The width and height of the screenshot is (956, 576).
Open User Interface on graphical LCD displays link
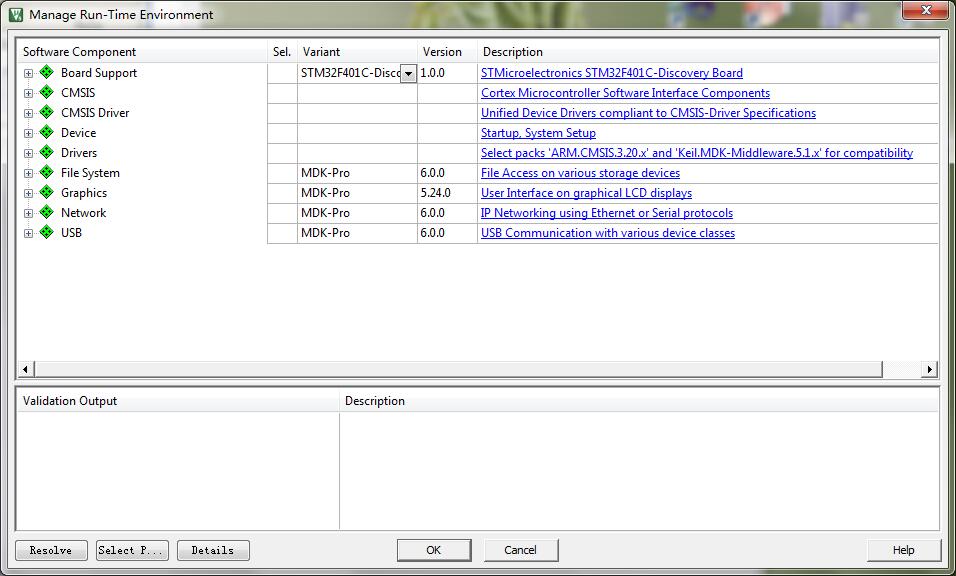[x=586, y=193]
